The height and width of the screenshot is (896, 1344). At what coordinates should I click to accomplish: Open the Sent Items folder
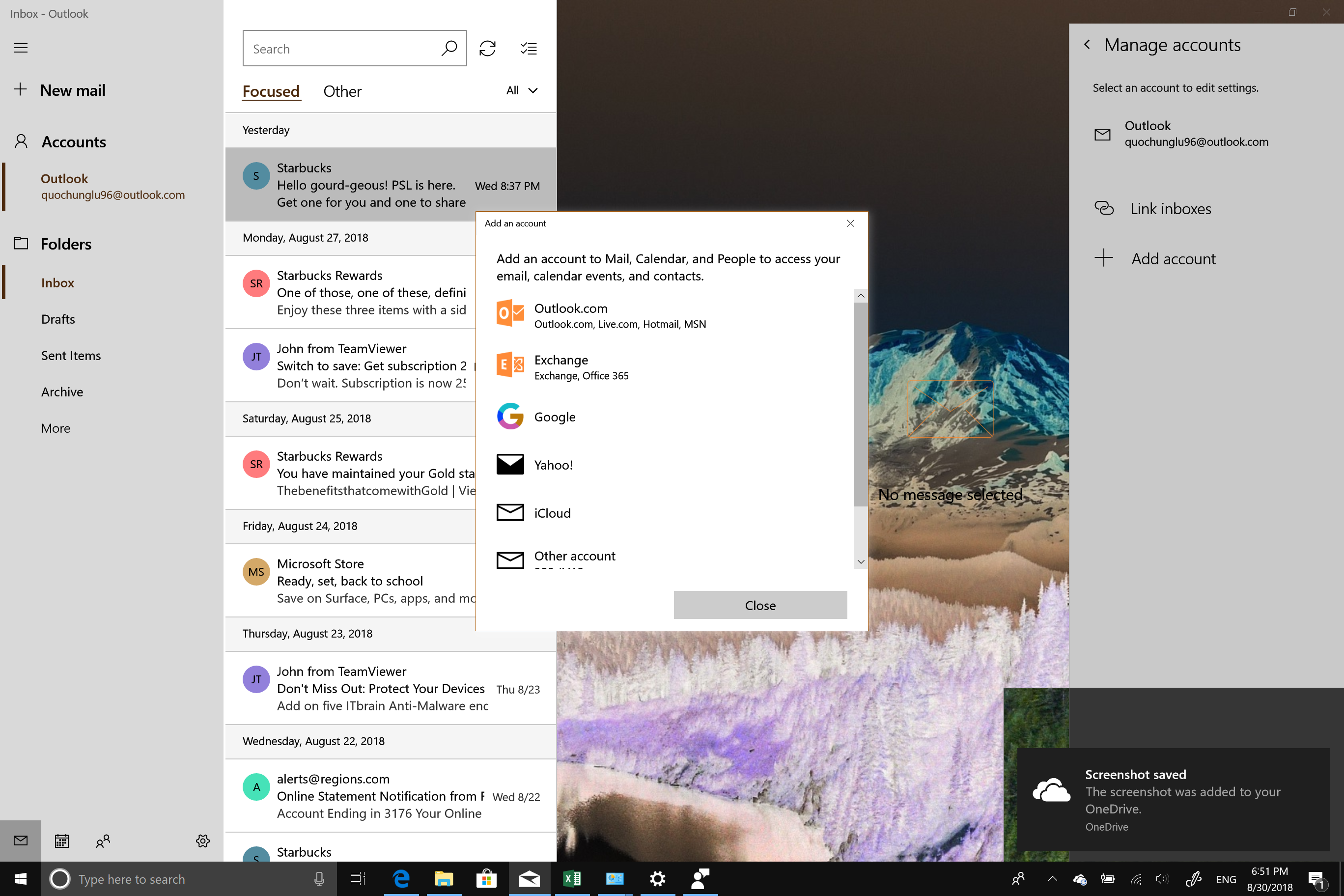pos(71,356)
